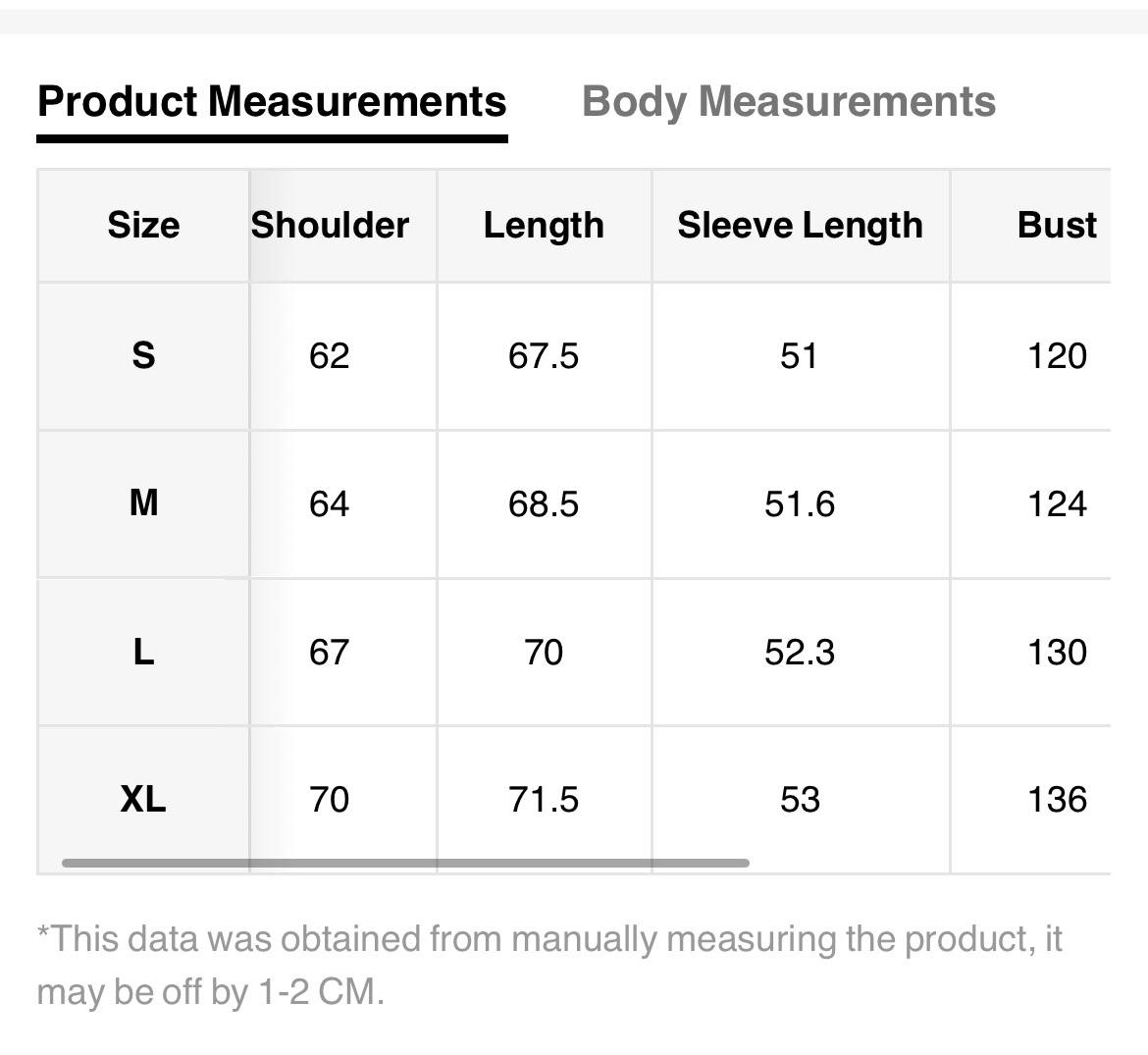This screenshot has height=1055, width=1148.
Task: Click the Size column header
Action: click(x=143, y=225)
